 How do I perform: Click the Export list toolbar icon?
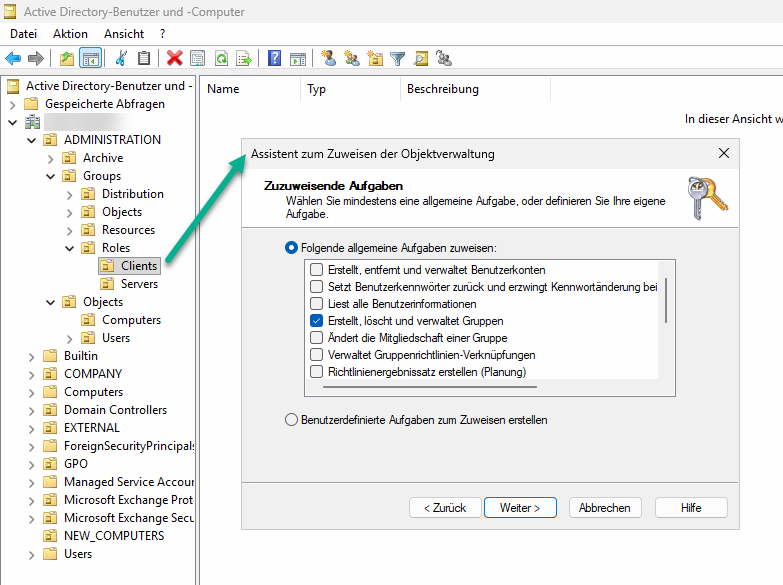(x=243, y=59)
